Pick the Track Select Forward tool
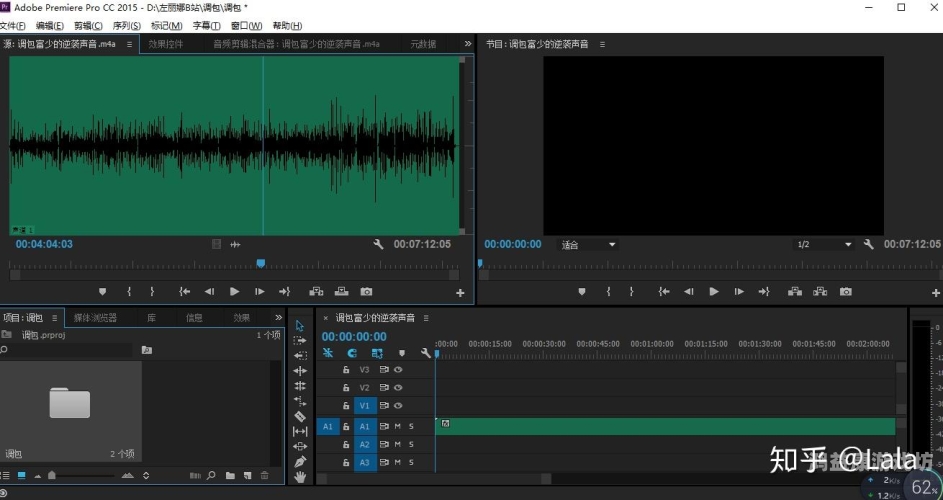 [300, 340]
